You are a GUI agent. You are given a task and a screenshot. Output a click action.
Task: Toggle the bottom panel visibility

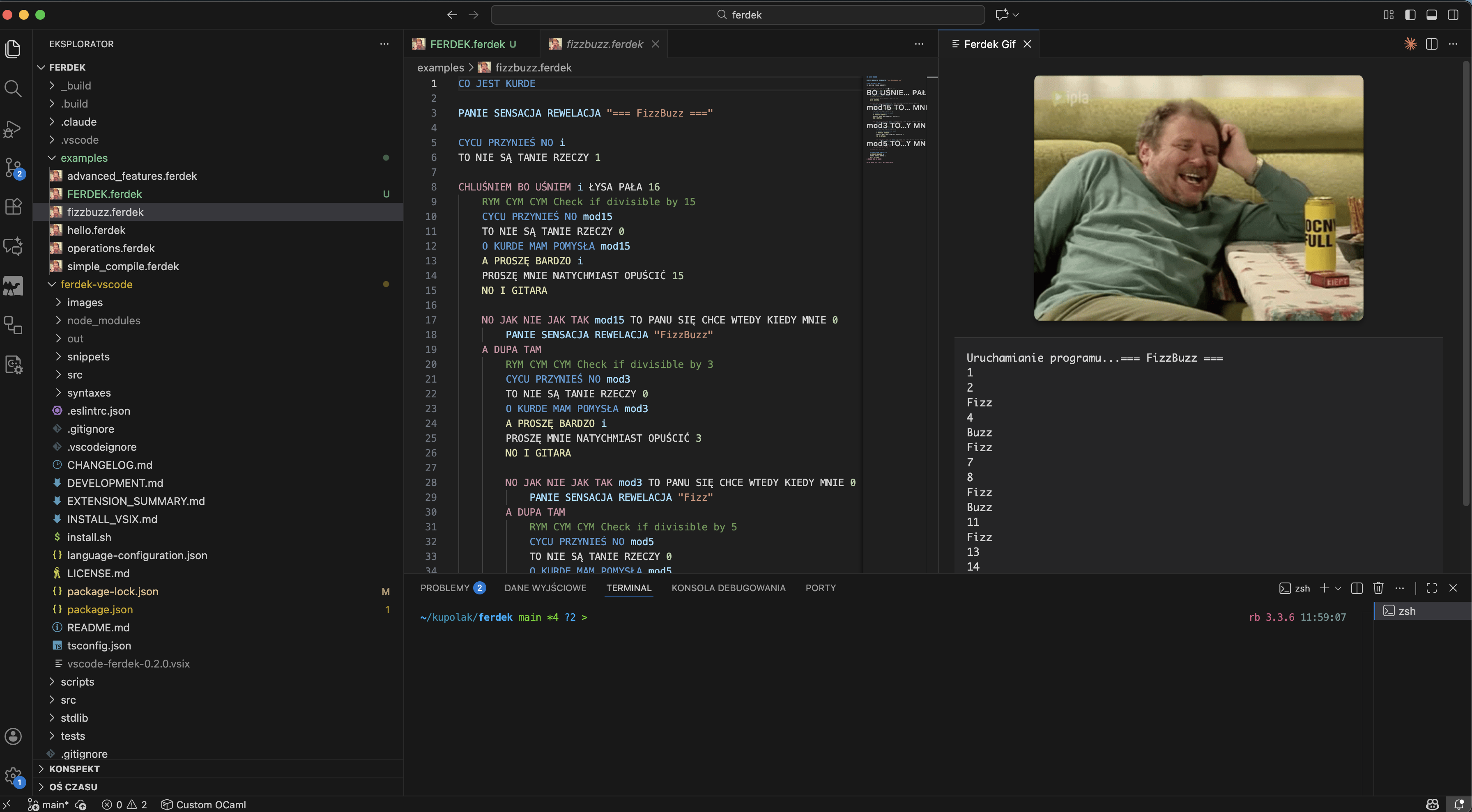pyautogui.click(x=1431, y=14)
